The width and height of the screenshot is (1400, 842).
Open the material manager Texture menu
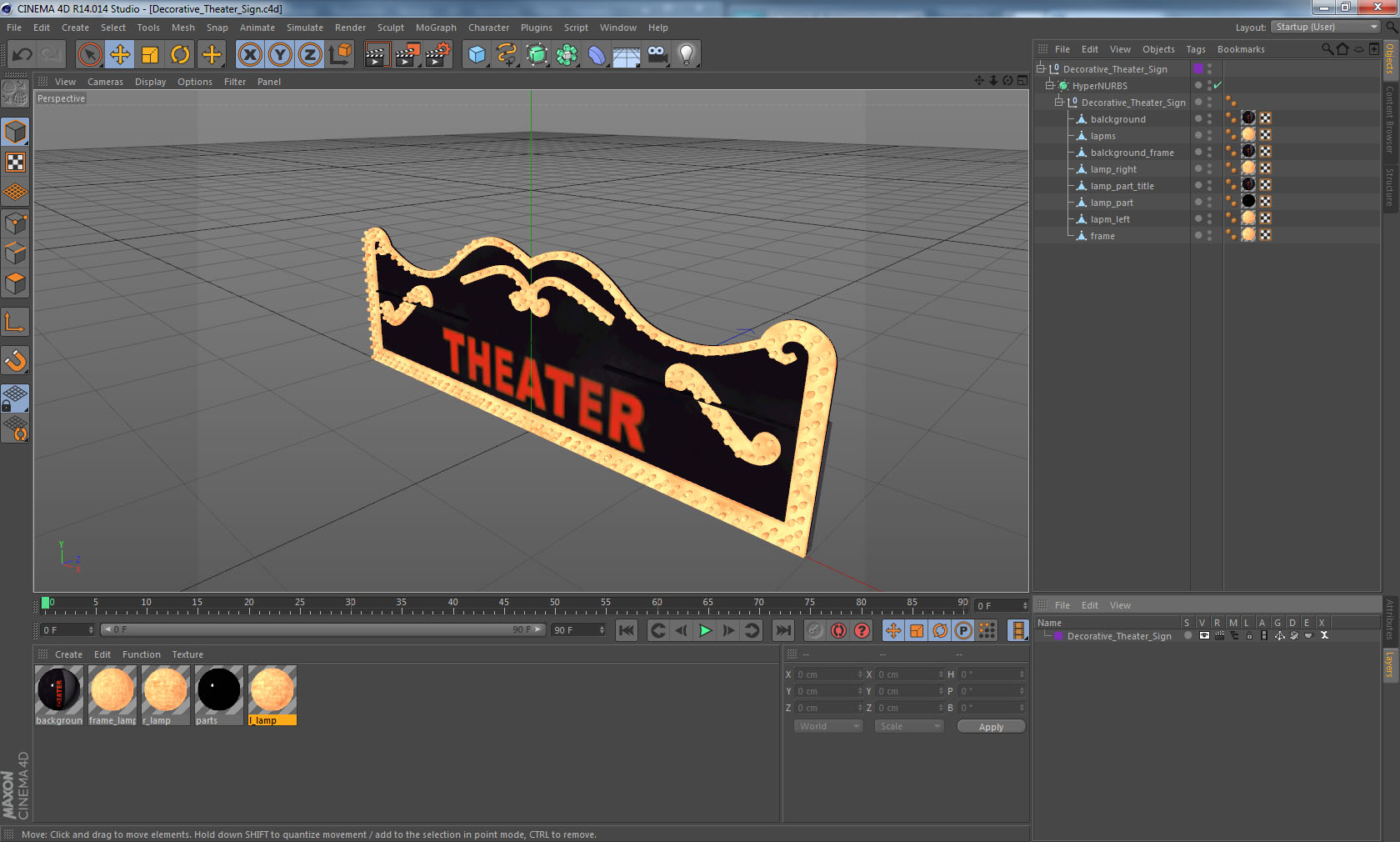point(187,654)
